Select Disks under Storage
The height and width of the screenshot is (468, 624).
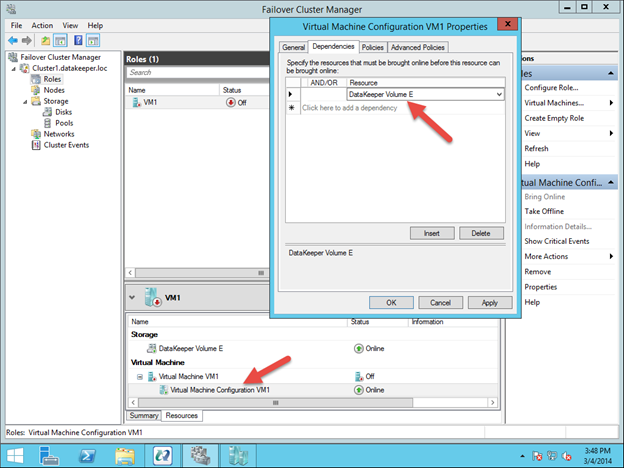click(64, 112)
